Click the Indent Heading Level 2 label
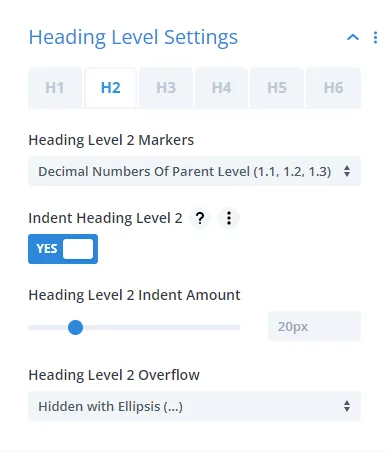 (105, 218)
